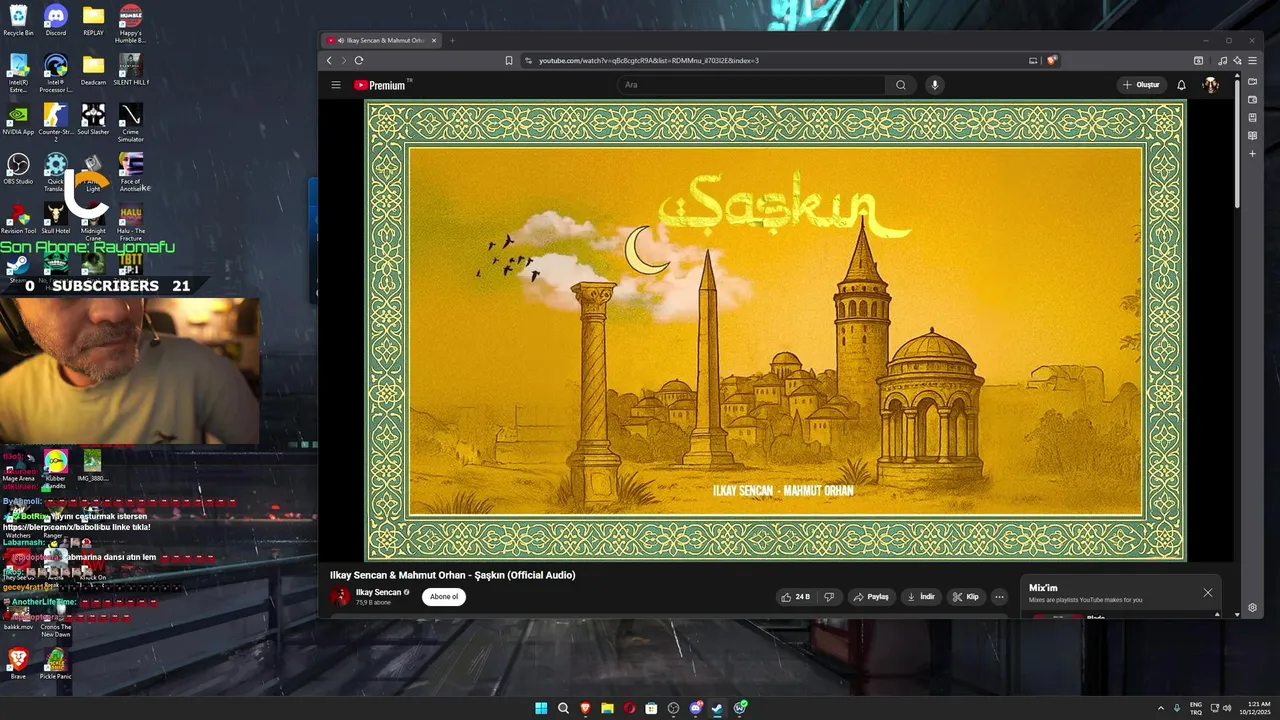Download video with İndir button
This screenshot has height=720, width=1280.
[920, 597]
